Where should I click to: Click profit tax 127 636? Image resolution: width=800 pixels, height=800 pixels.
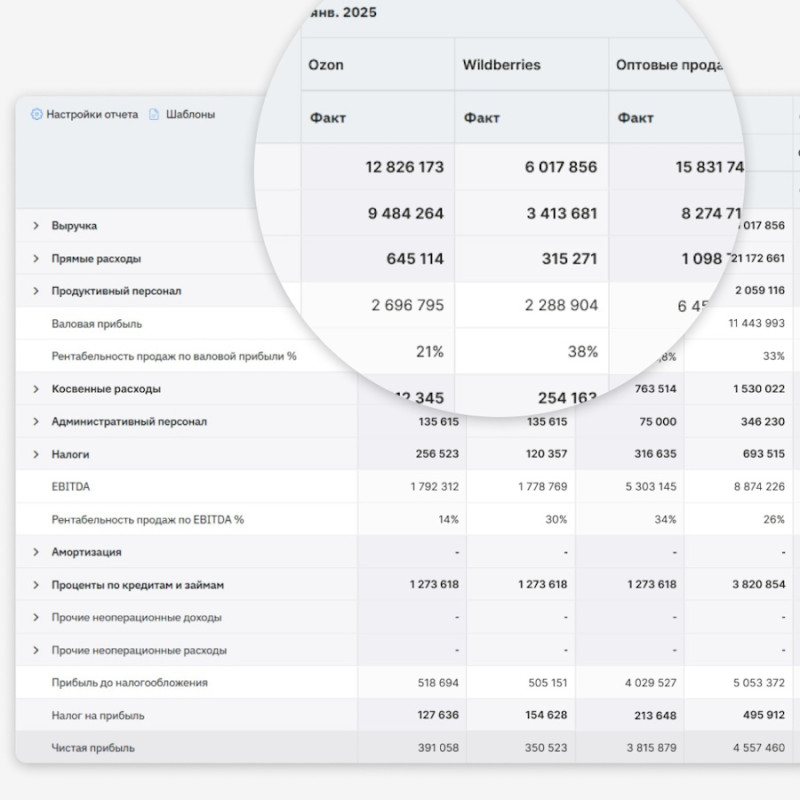pos(438,715)
